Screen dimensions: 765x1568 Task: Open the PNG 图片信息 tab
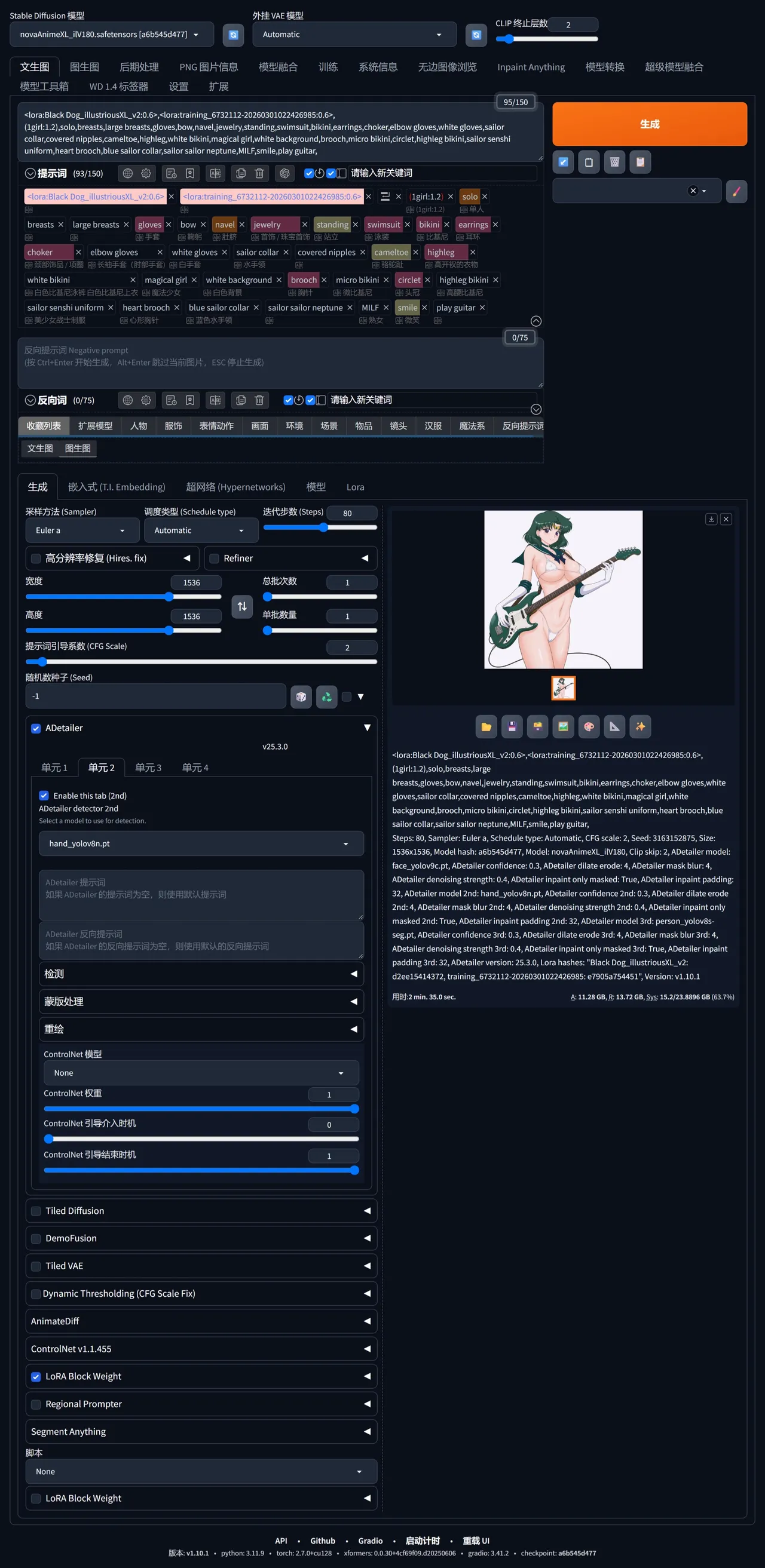click(209, 67)
